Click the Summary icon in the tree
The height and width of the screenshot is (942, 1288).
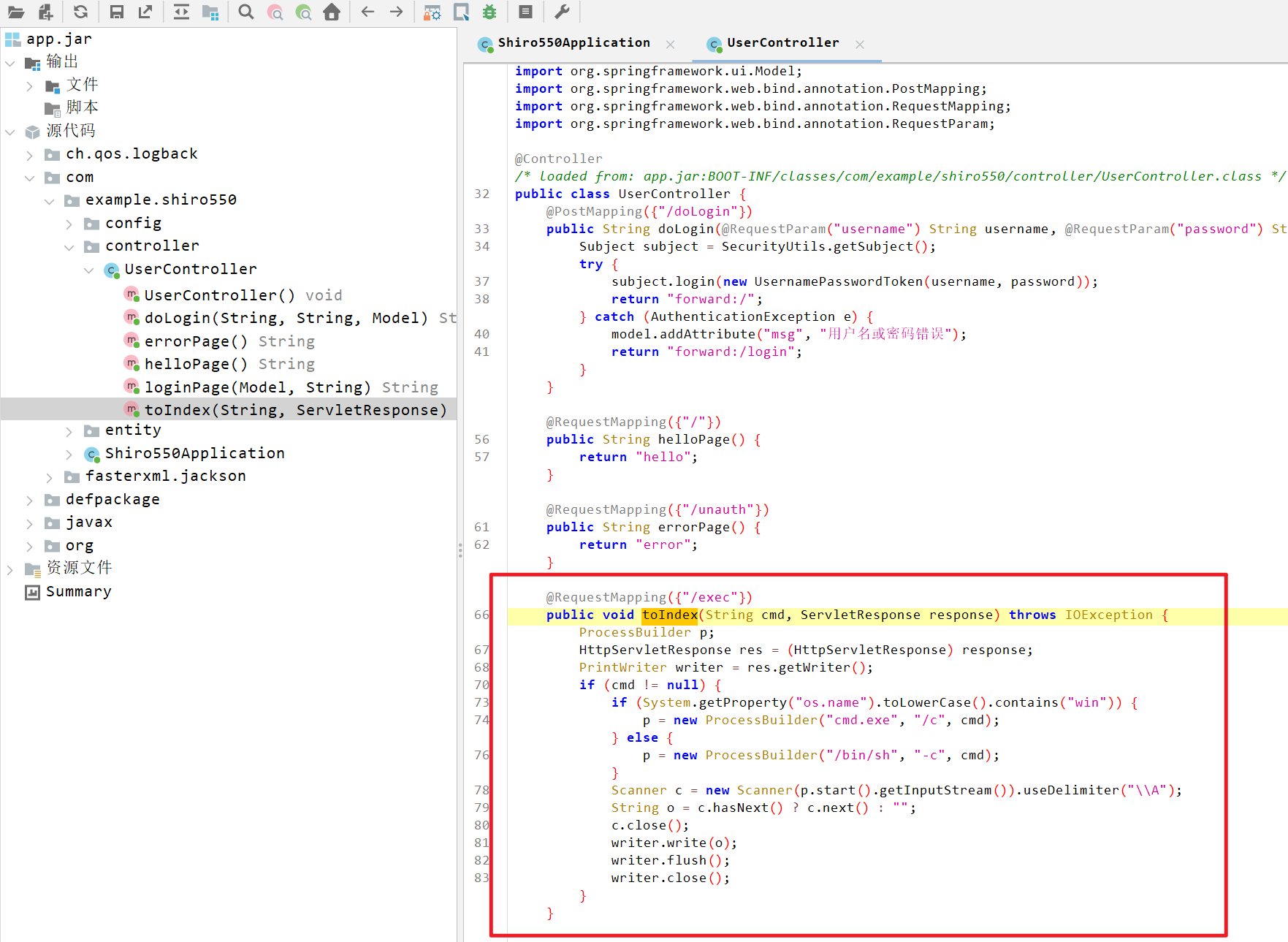coord(32,592)
